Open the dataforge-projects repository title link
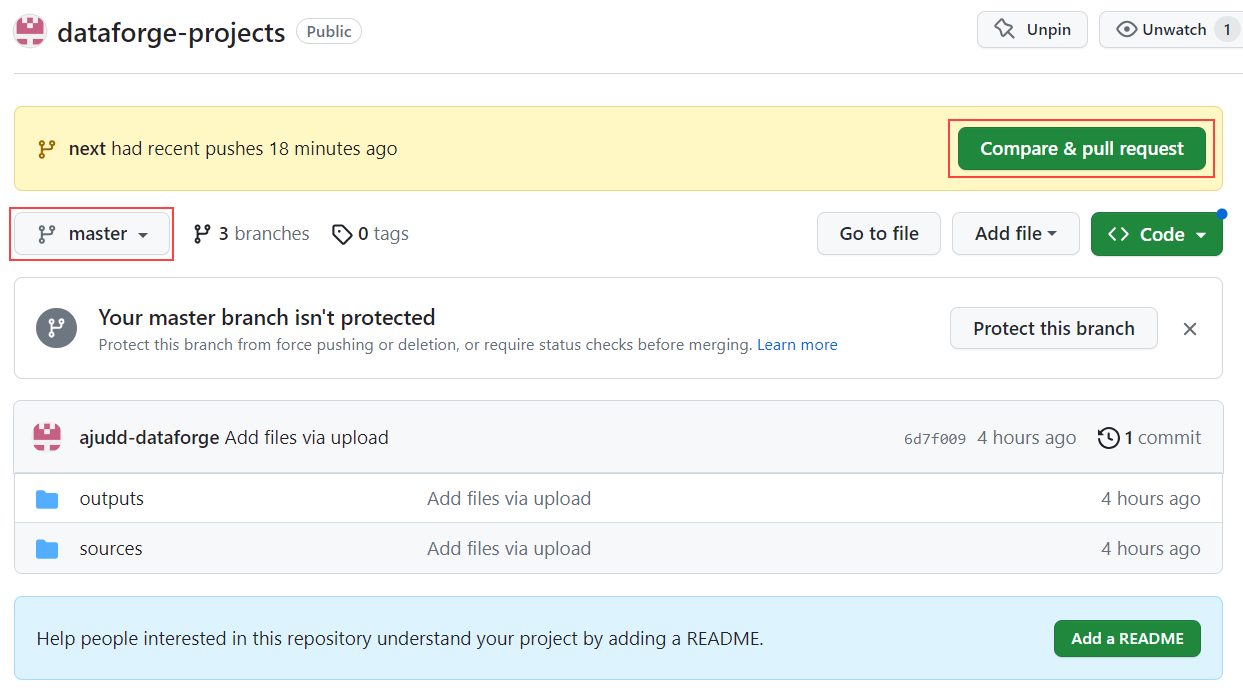1243x691 pixels. pos(171,32)
